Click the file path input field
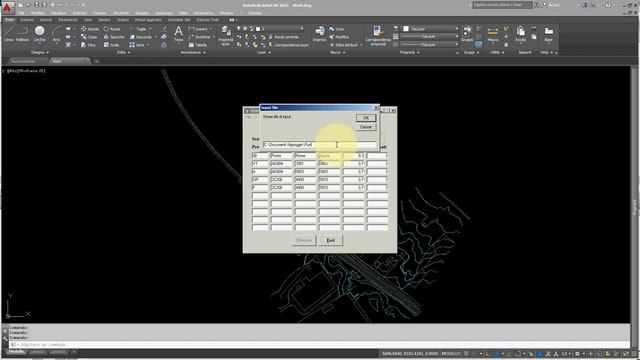 tap(320, 144)
